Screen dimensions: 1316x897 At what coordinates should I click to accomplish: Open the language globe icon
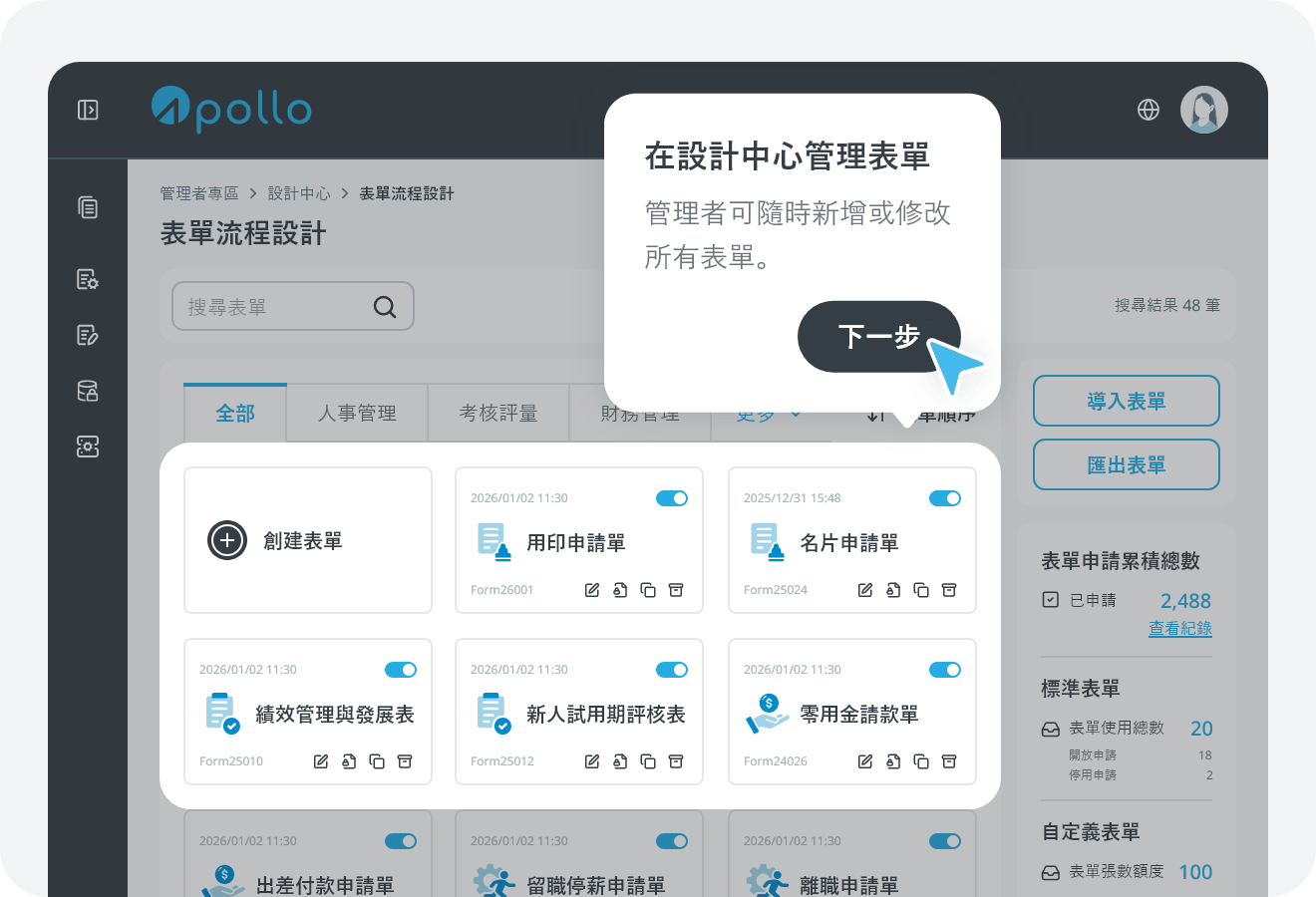(x=1149, y=110)
